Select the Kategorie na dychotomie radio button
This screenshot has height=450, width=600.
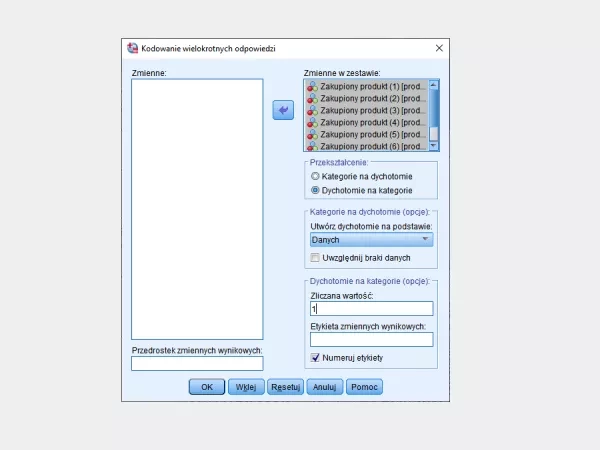click(x=316, y=176)
